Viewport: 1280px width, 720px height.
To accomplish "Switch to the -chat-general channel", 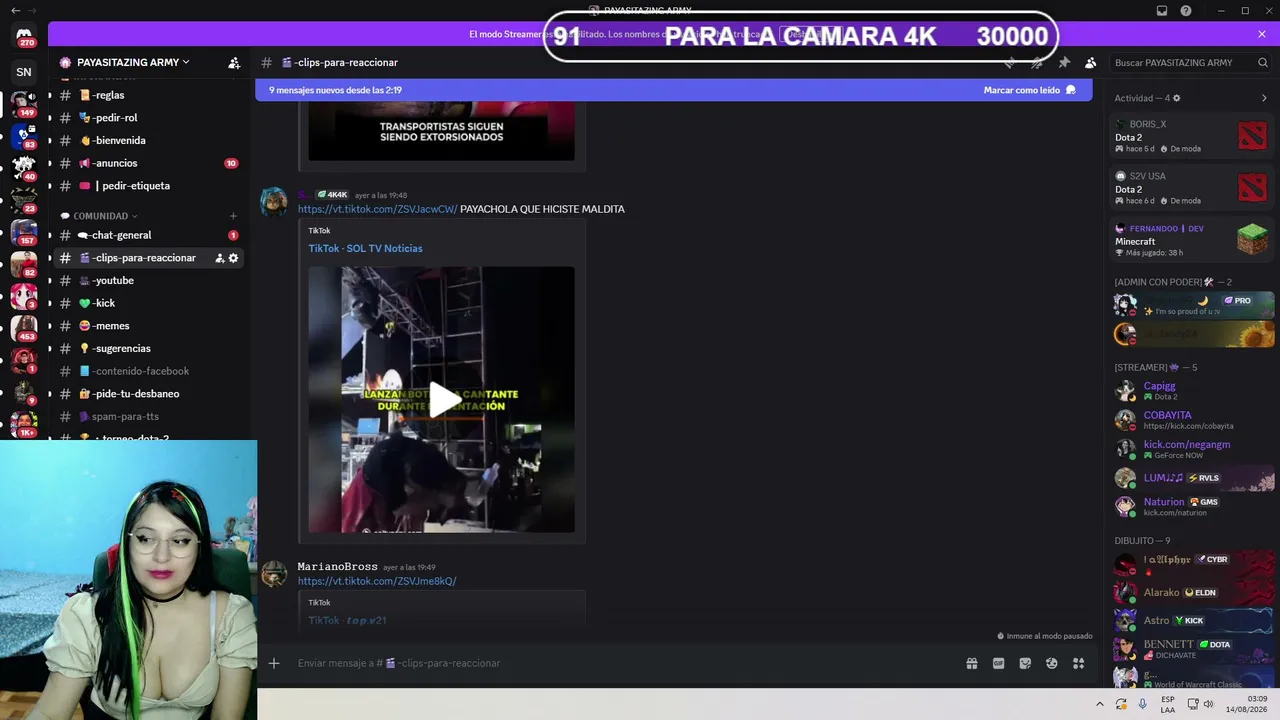I will (x=146, y=235).
